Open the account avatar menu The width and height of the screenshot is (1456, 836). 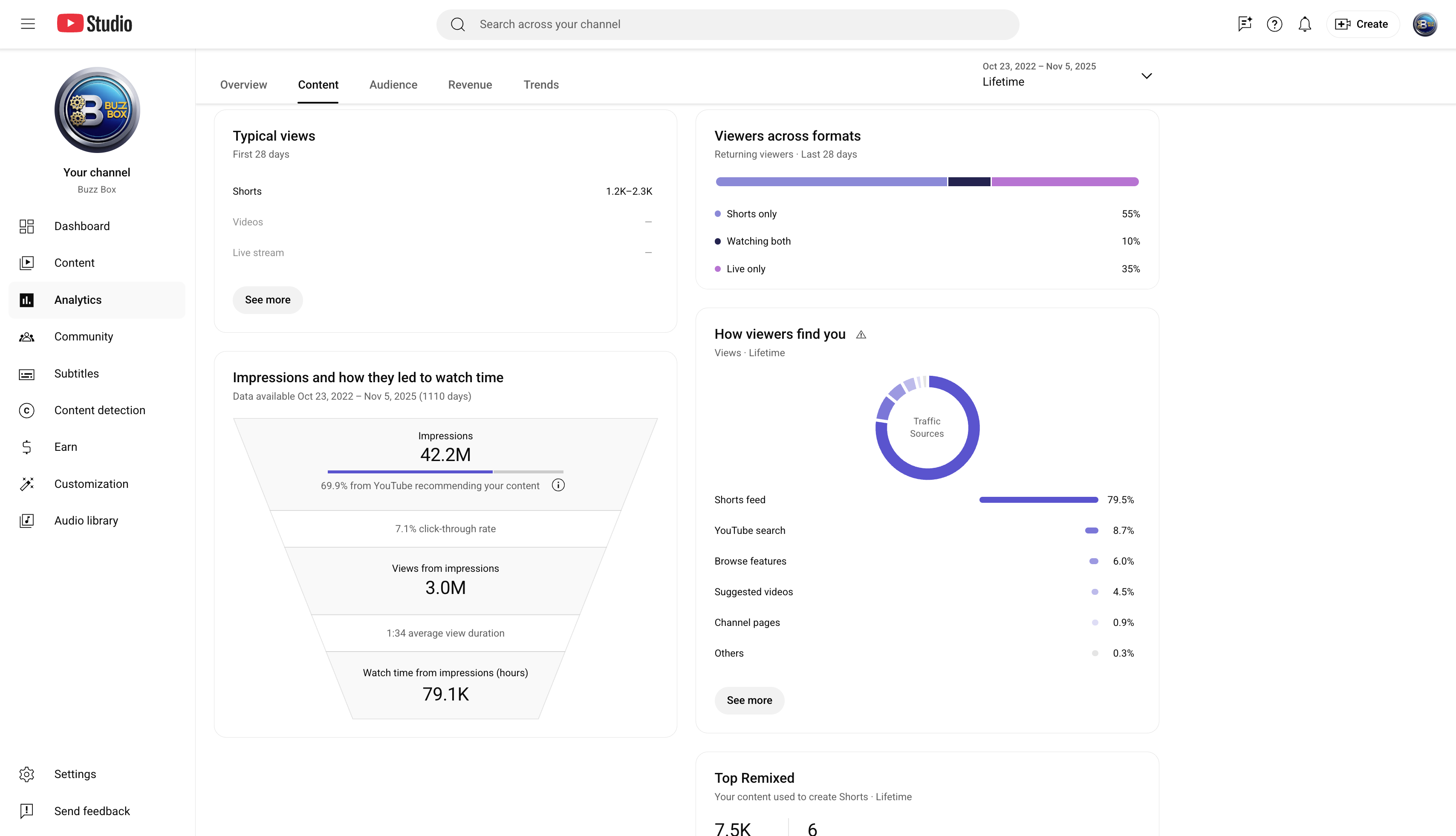click(x=1425, y=24)
